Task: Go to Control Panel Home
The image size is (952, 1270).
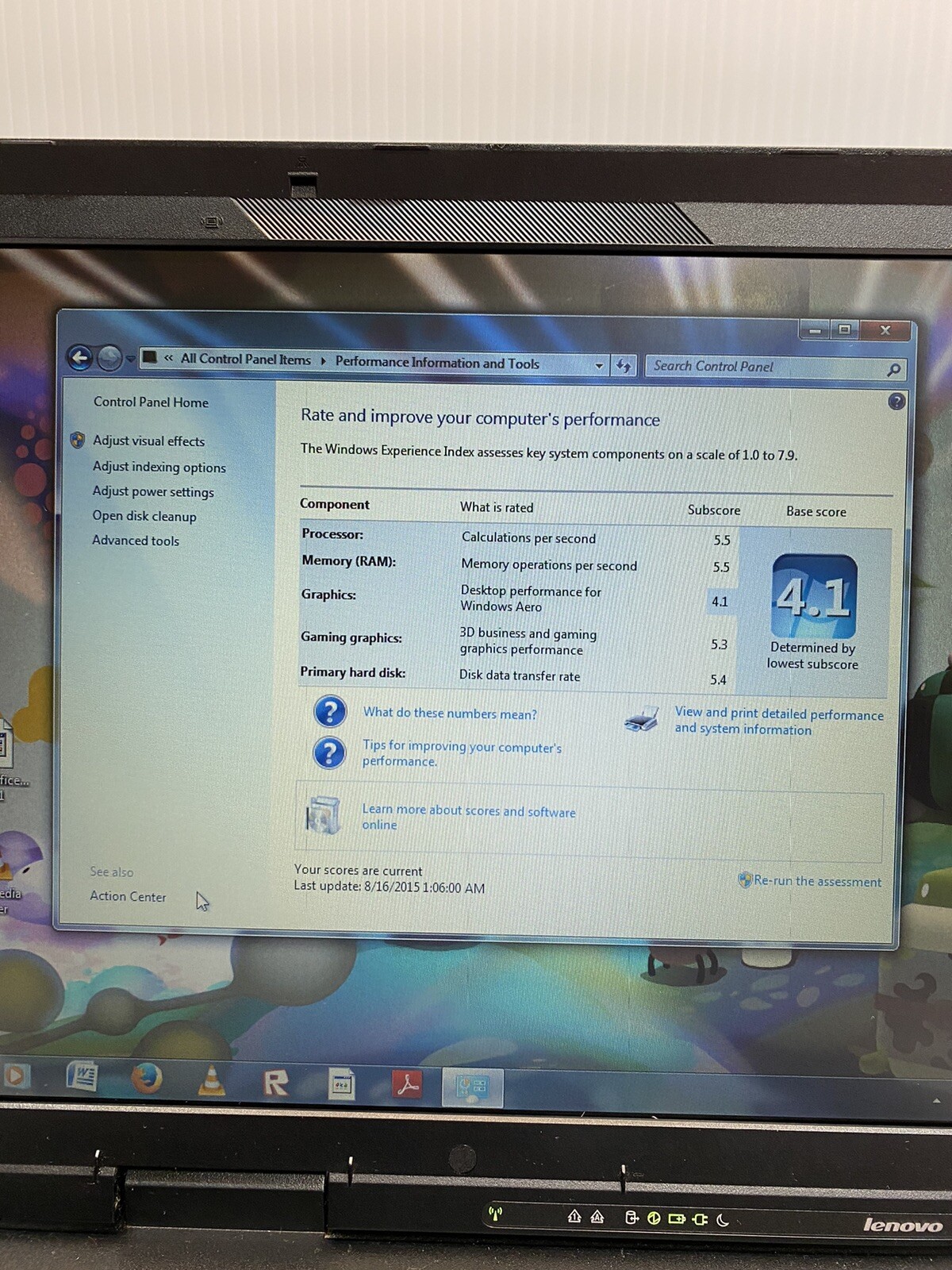Action: 151,402
